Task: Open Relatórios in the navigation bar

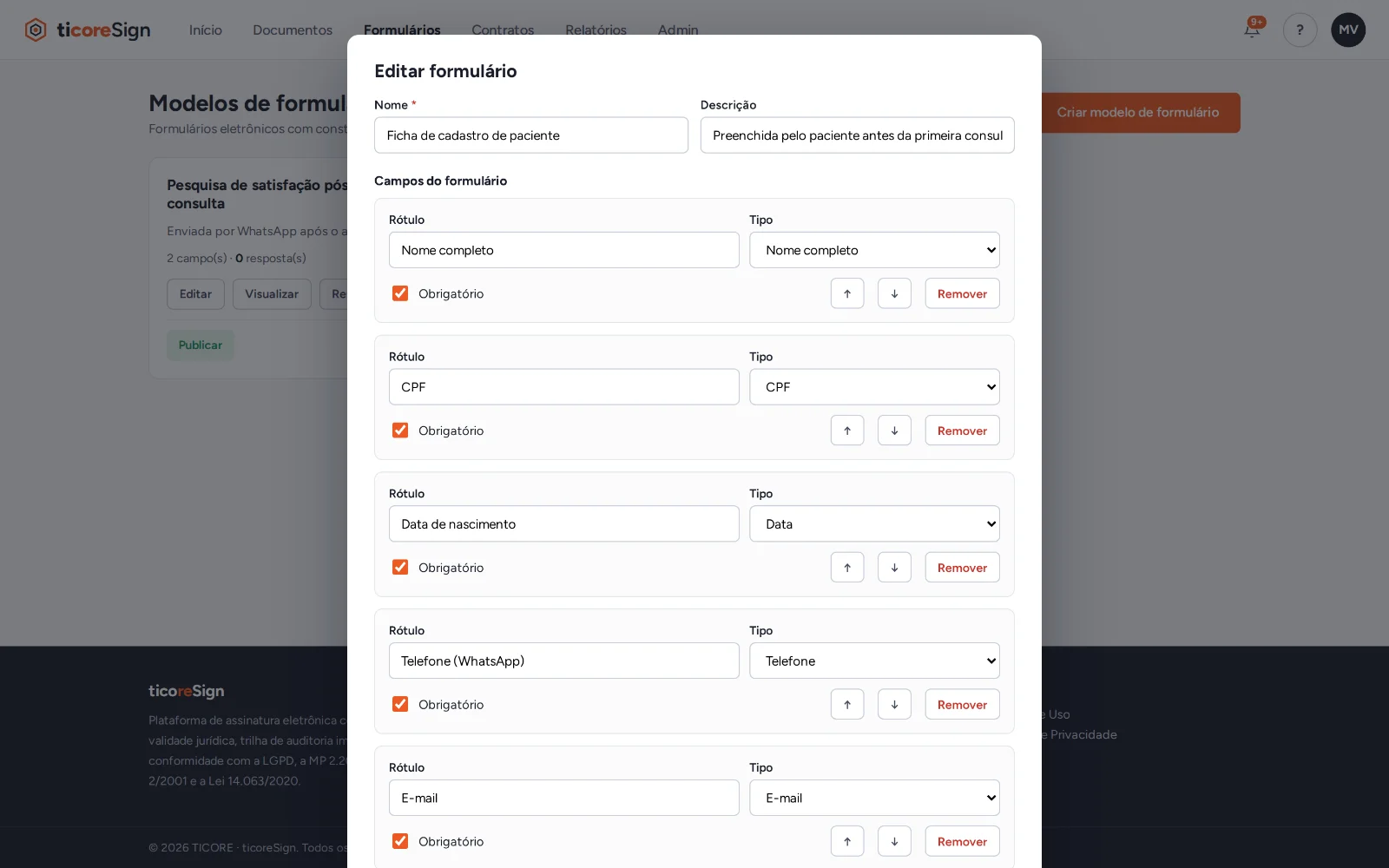Action: 596,30
